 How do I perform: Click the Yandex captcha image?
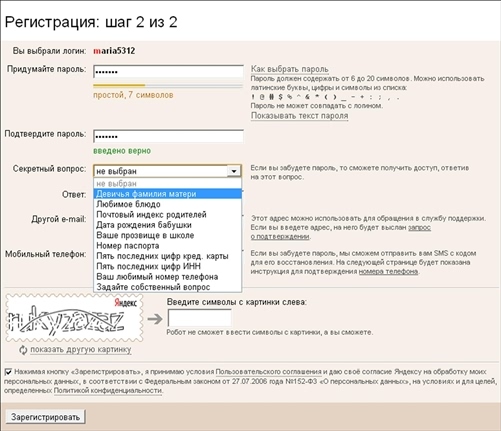[74, 318]
